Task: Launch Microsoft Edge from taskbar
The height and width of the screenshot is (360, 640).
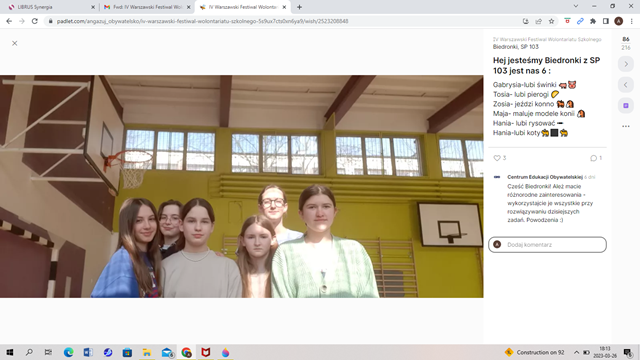Action: (68, 352)
